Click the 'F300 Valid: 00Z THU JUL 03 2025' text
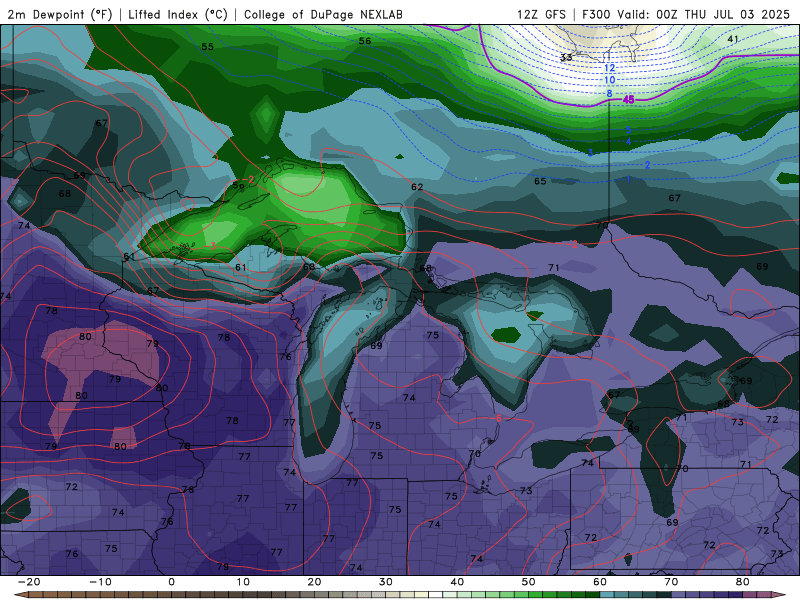The image size is (800, 600). (686, 14)
